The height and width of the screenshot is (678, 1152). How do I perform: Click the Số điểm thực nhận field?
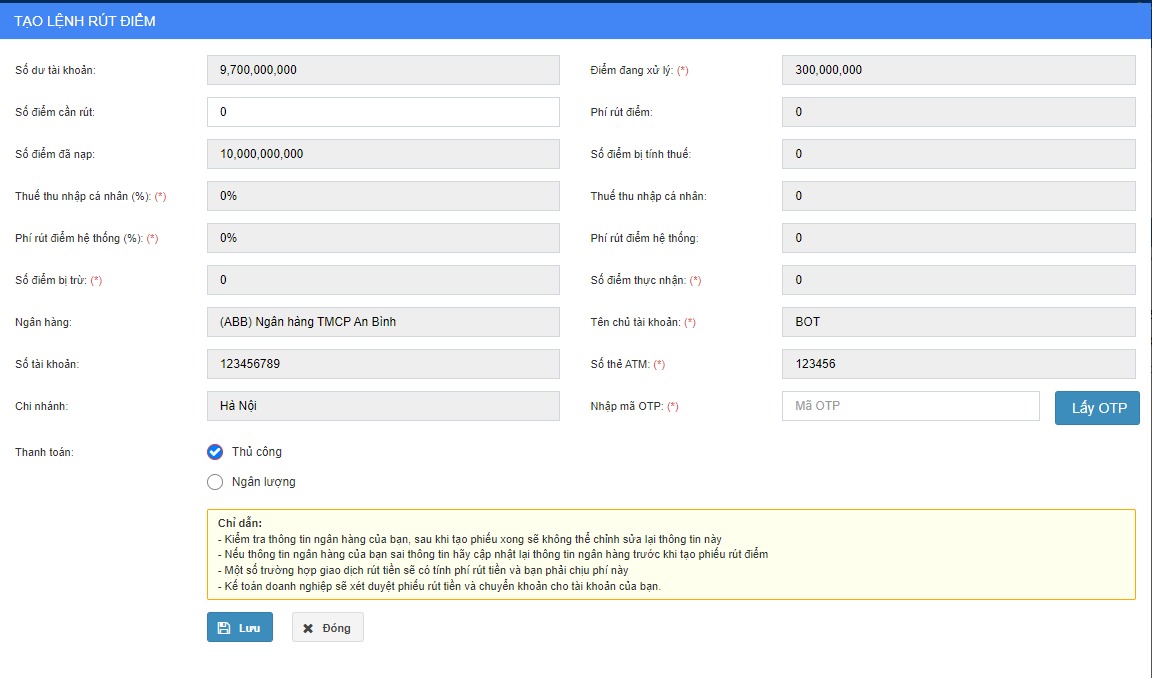pos(958,280)
